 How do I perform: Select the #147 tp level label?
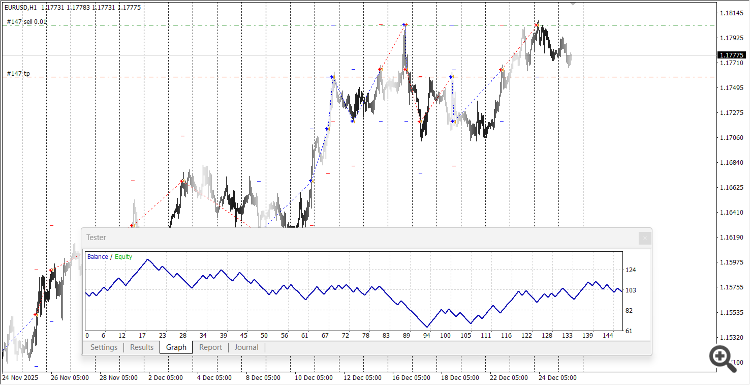18,73
